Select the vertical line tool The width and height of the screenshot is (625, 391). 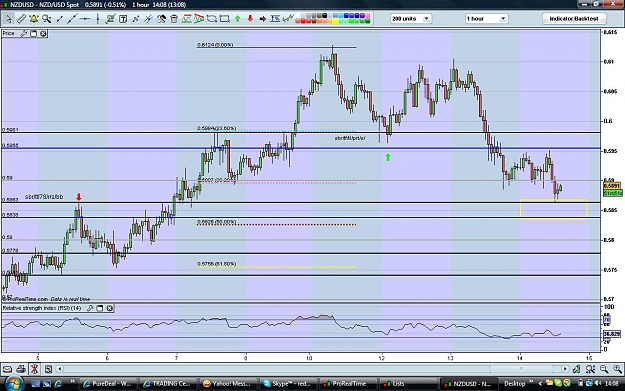pyautogui.click(x=98, y=19)
